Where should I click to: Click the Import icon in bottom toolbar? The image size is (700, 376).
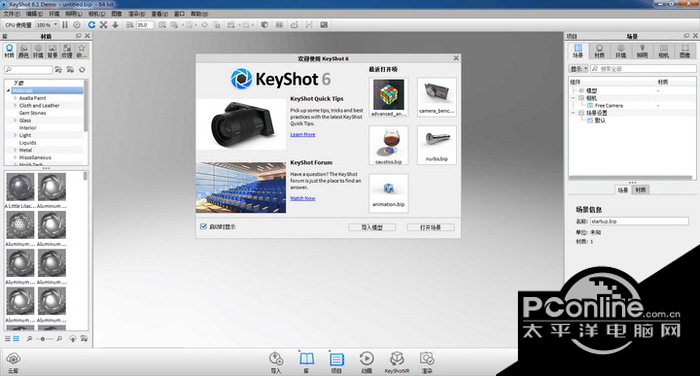coord(276,359)
